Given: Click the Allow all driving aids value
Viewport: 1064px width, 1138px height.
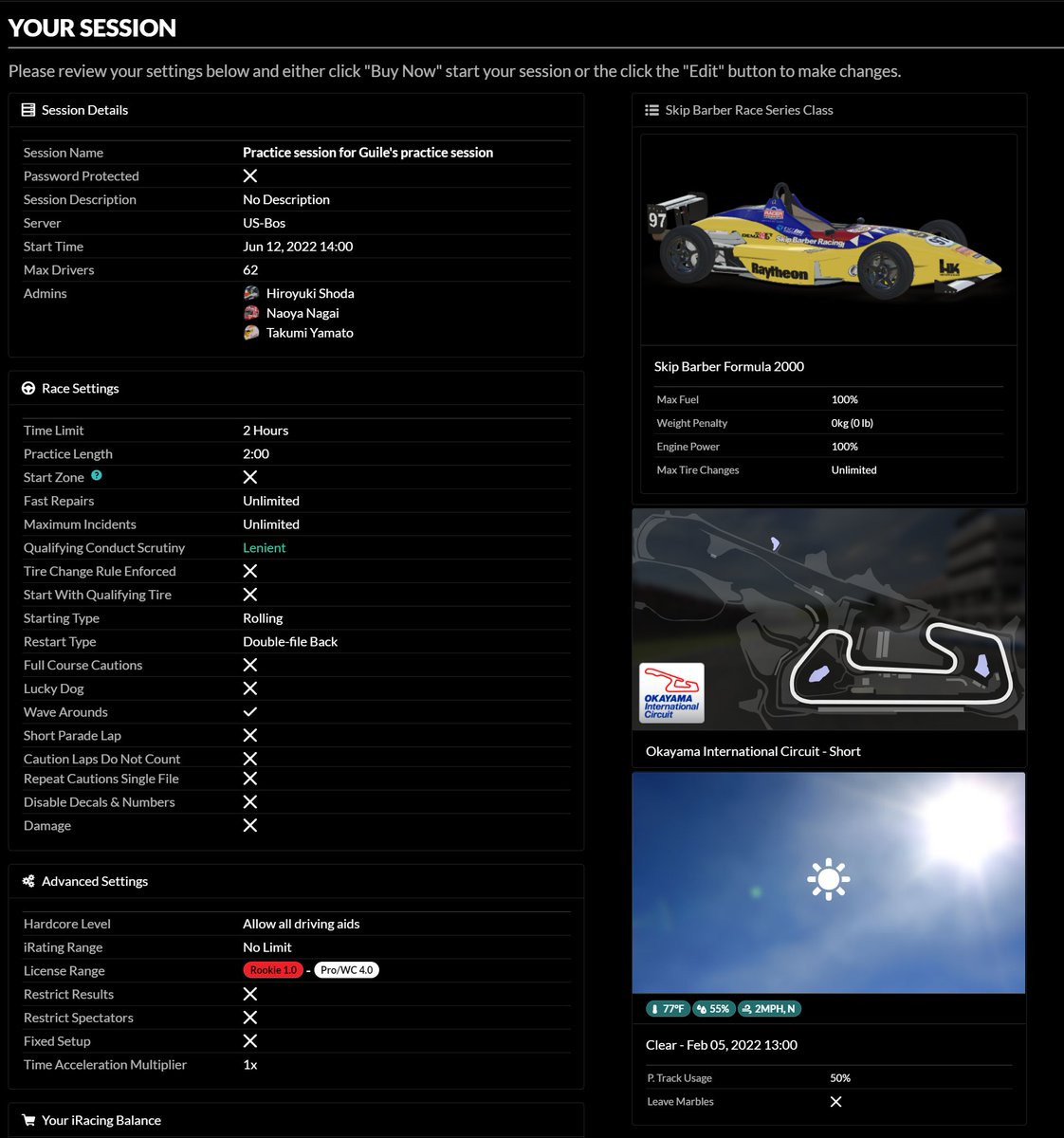Looking at the screenshot, I should pyautogui.click(x=302, y=924).
